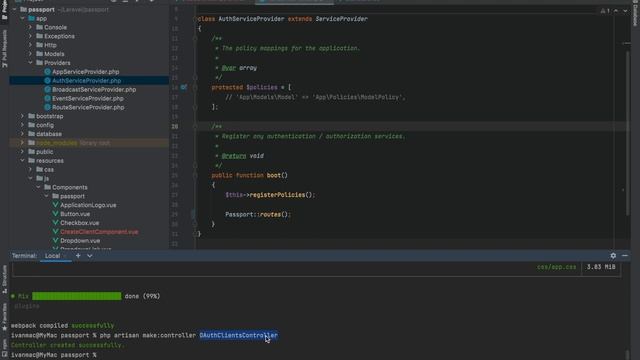Collapse the app folder
The image size is (640, 360).
(x=23, y=18)
